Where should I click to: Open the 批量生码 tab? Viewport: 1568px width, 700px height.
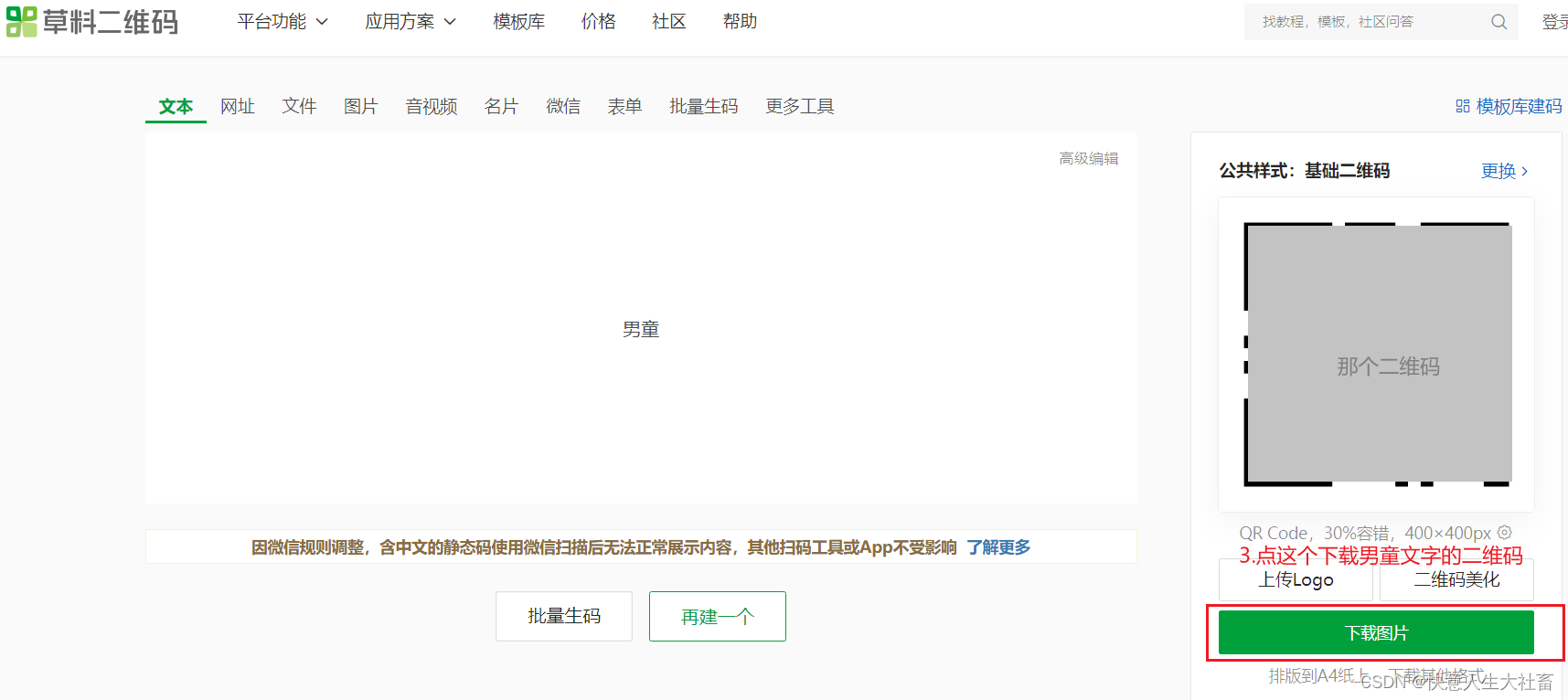(703, 106)
